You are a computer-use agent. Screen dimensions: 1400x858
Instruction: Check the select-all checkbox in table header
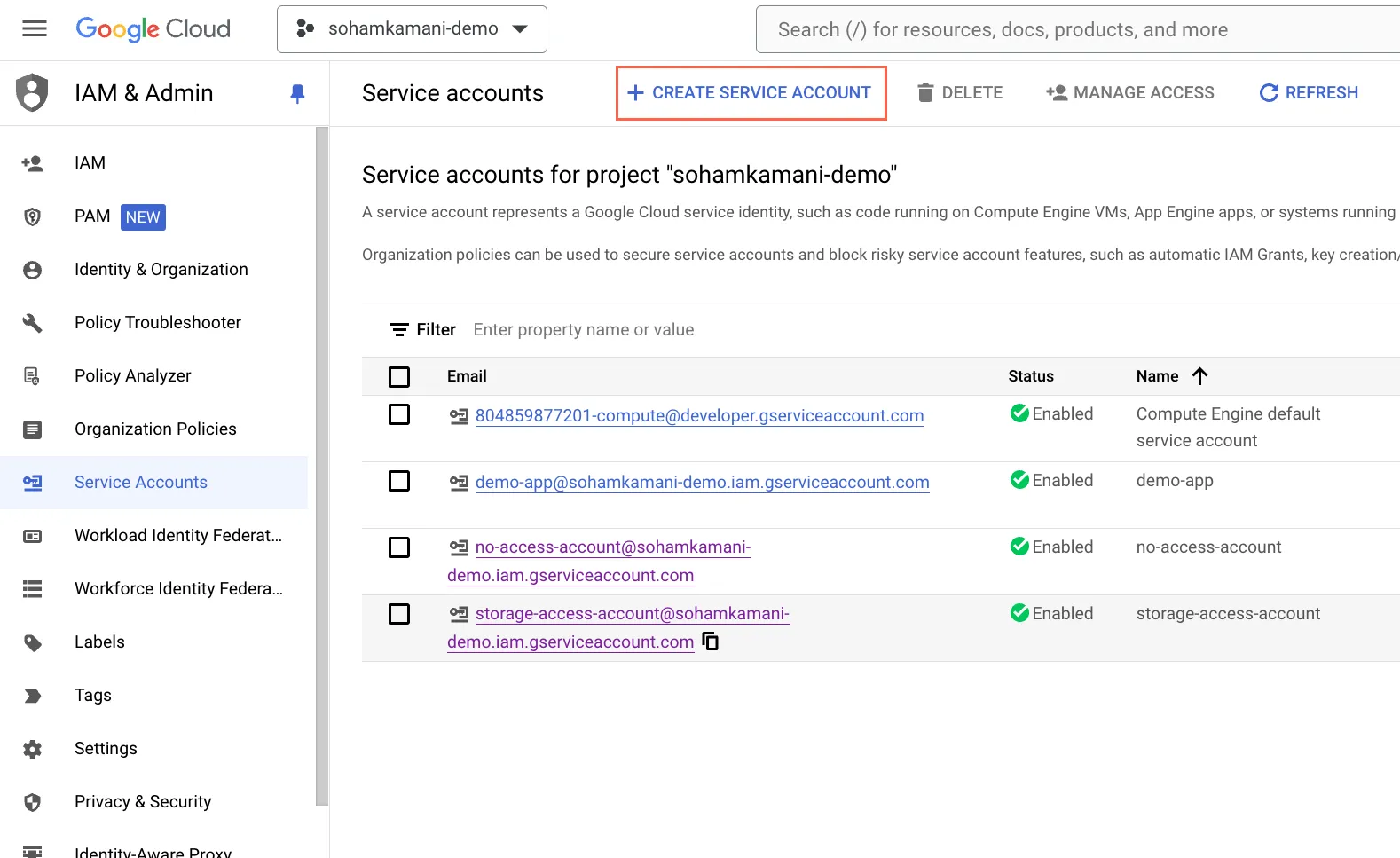coord(399,377)
